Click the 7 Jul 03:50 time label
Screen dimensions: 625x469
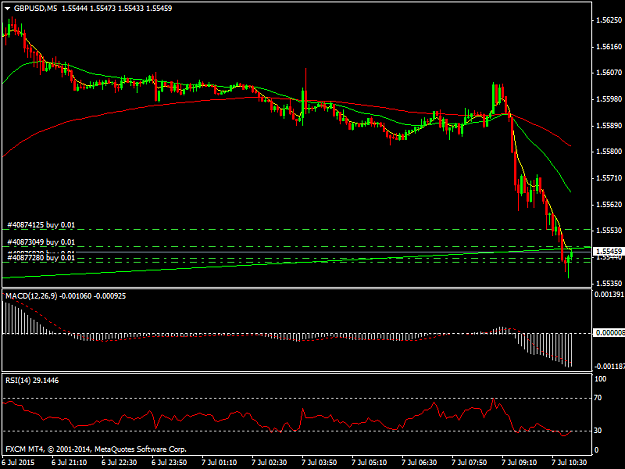[x=319, y=463]
